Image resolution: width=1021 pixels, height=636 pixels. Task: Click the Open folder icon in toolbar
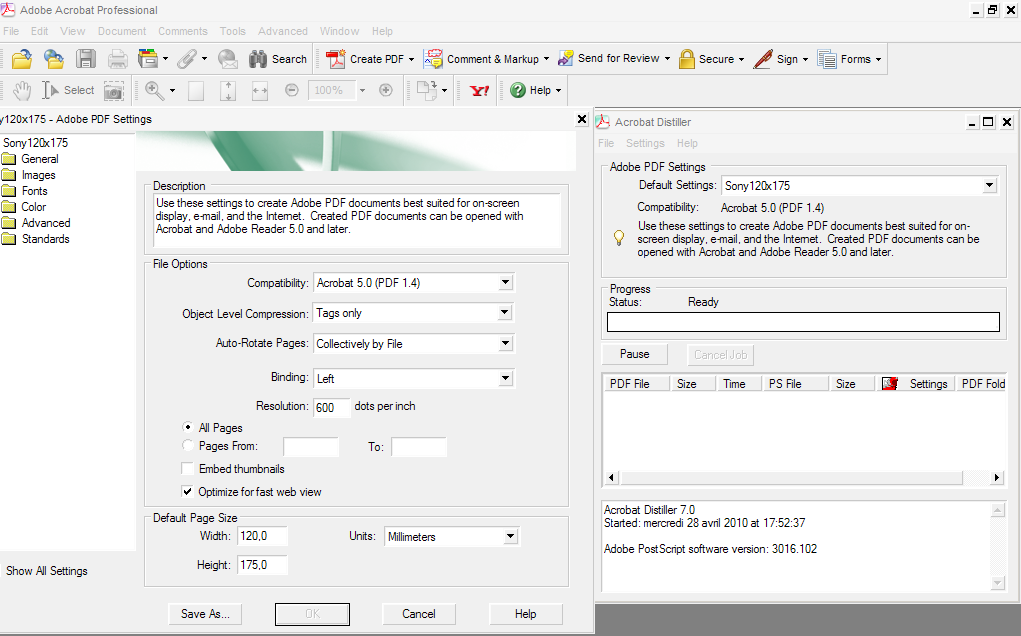pos(21,59)
